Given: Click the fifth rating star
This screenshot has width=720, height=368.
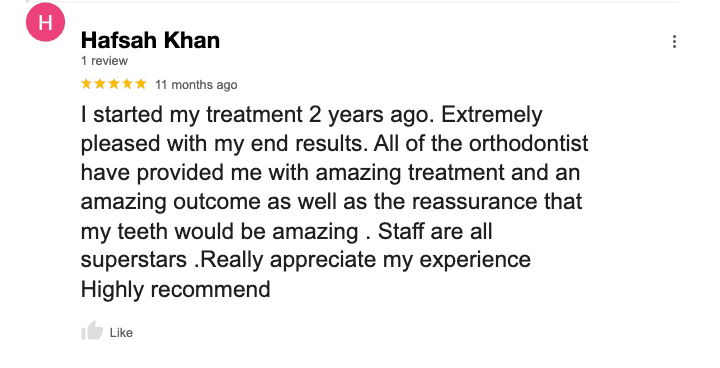Looking at the screenshot, I should coord(141,84).
